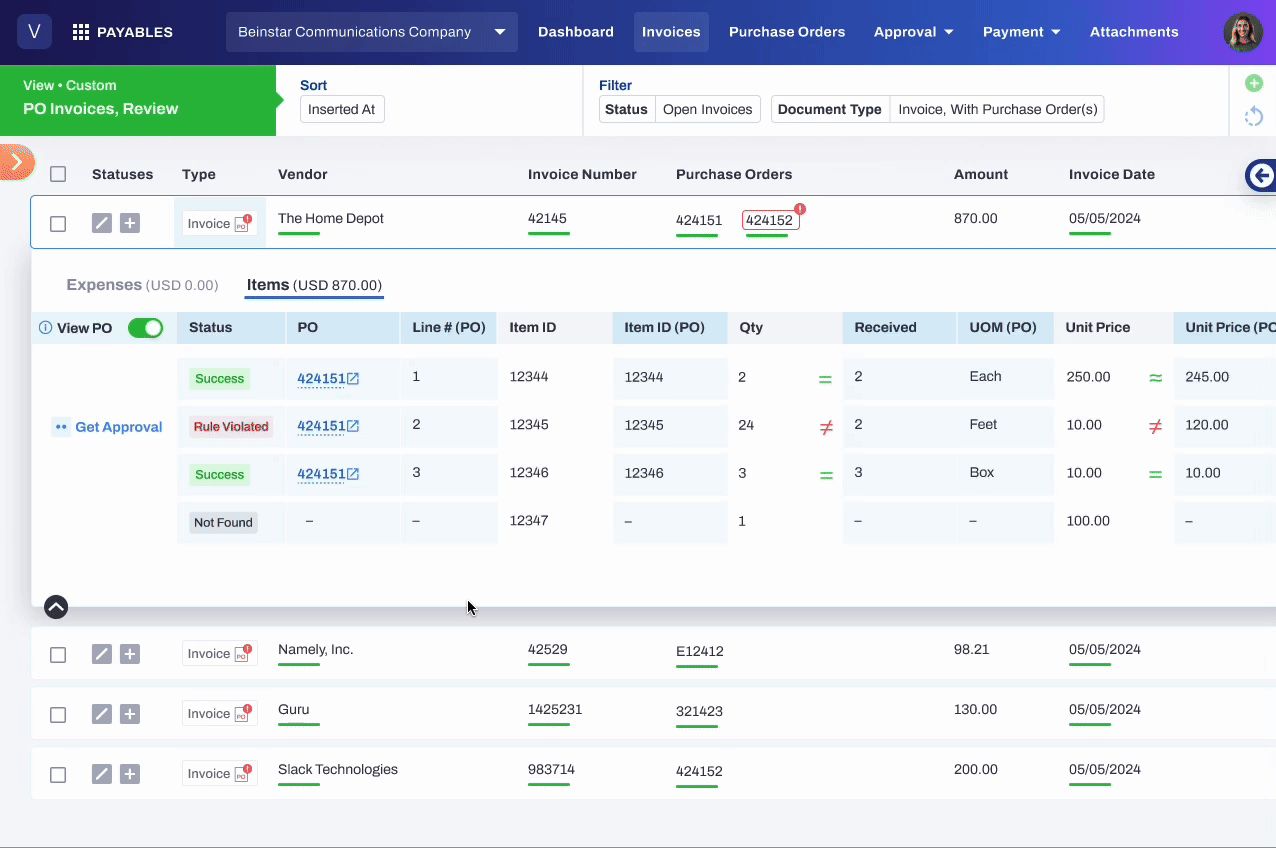
Task: Click the green add filter plus icon
Action: 1253,83
